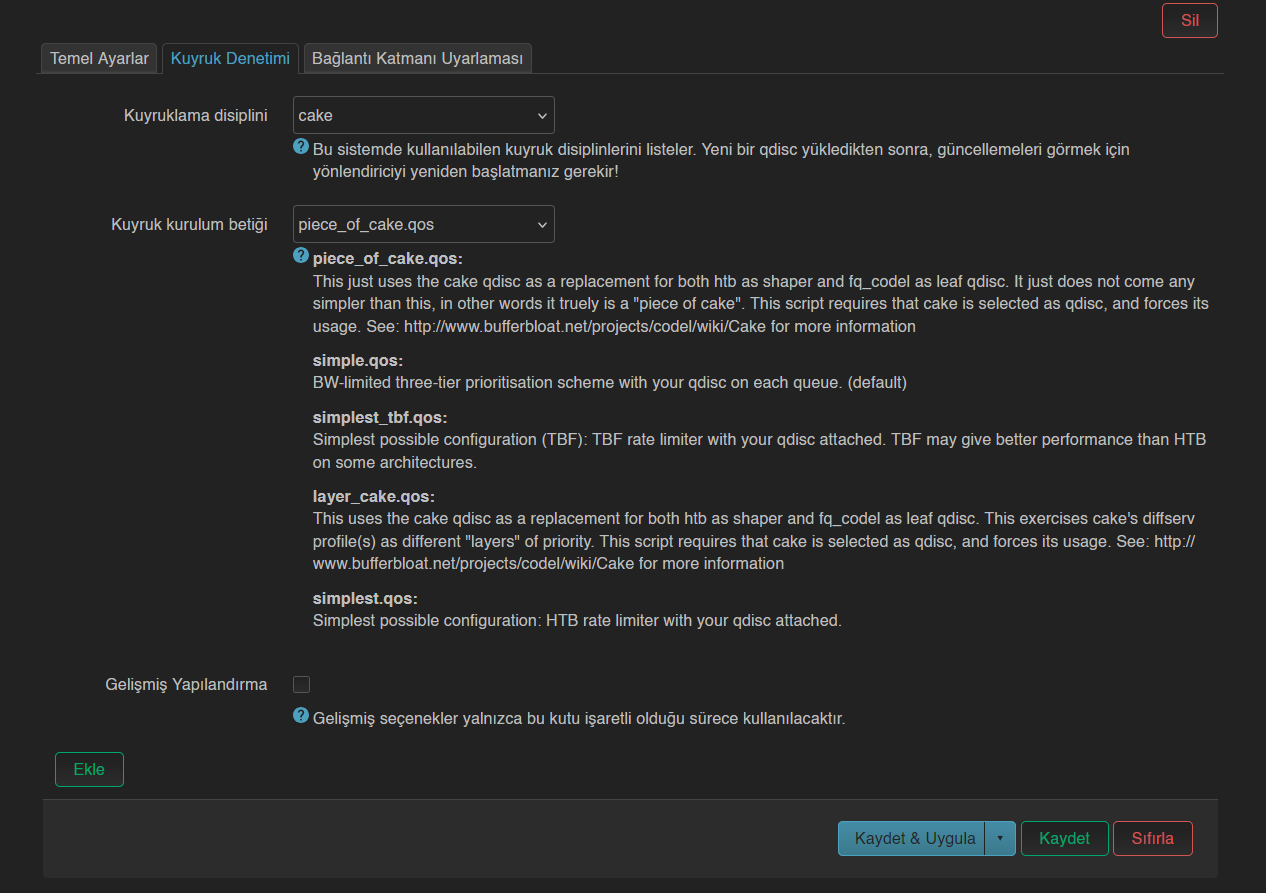1266x893 pixels.
Task: Click help icon under Kuyruklama disiplini
Action: coord(301,147)
